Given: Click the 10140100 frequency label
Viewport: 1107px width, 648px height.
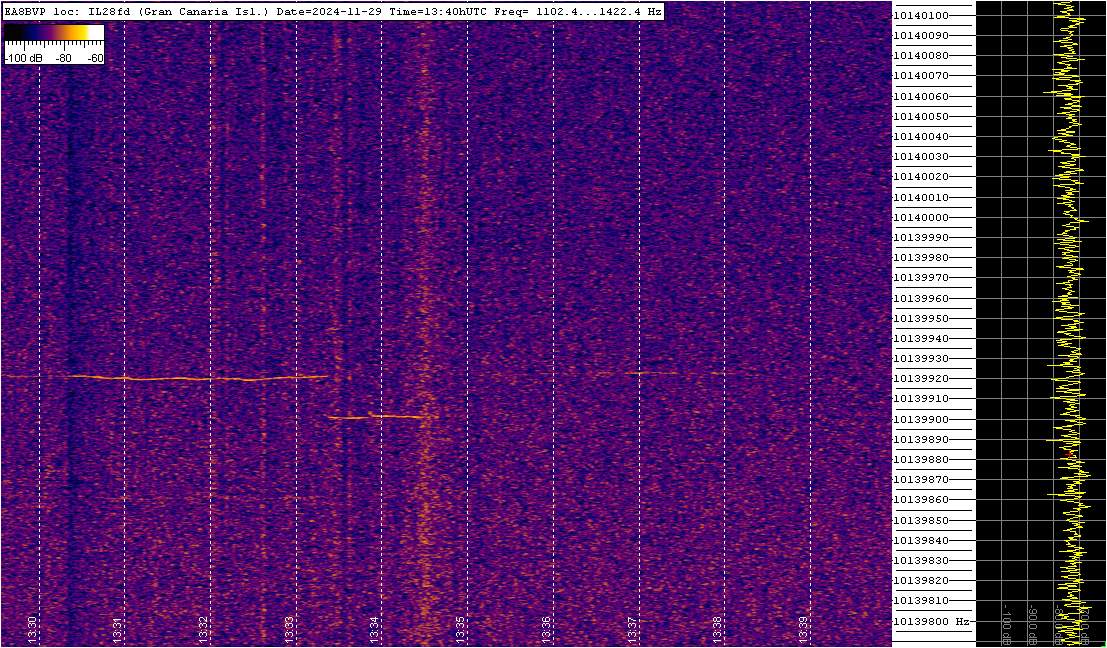Looking at the screenshot, I should [921, 16].
